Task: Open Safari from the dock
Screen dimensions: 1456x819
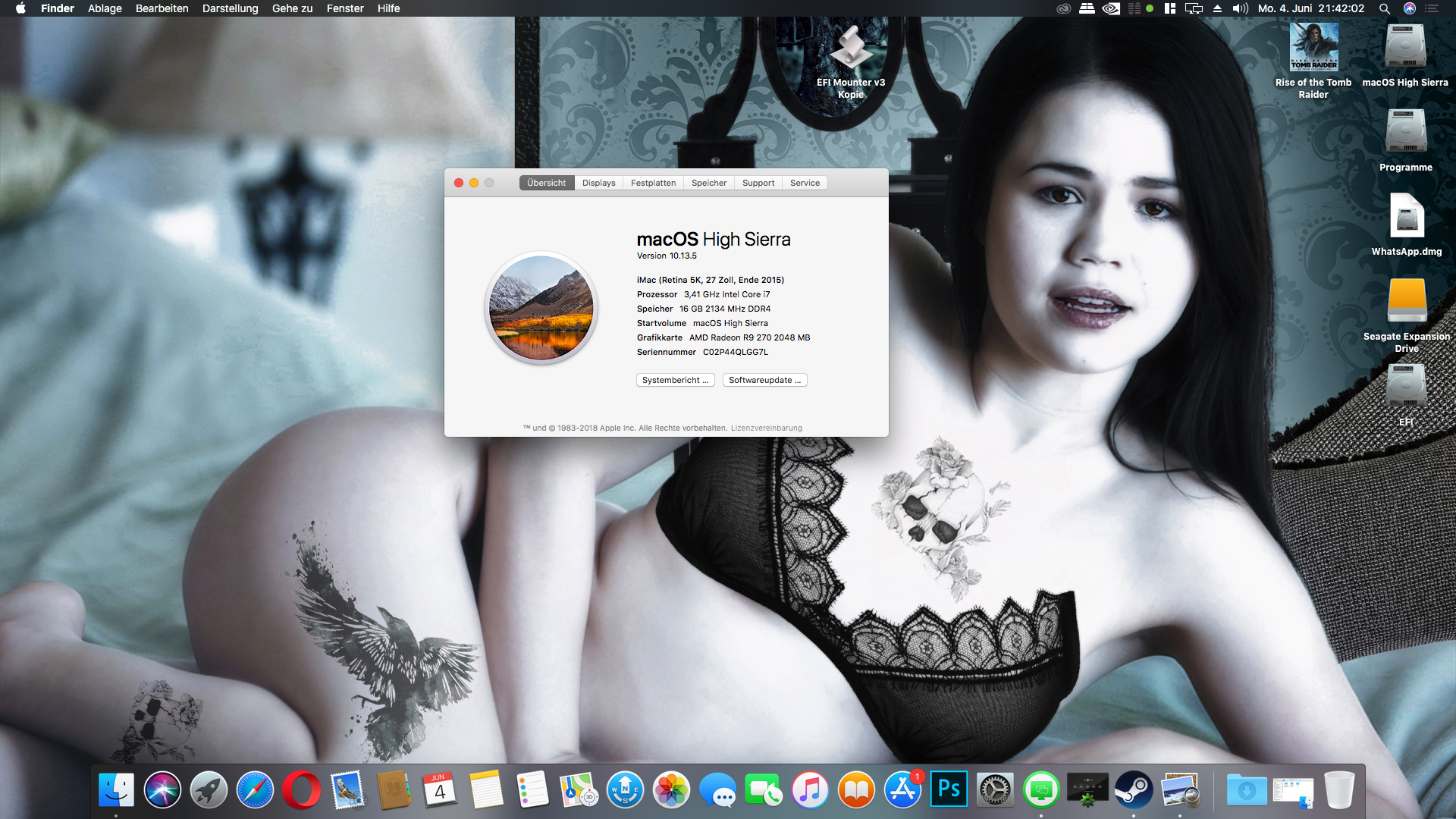Action: point(255,790)
